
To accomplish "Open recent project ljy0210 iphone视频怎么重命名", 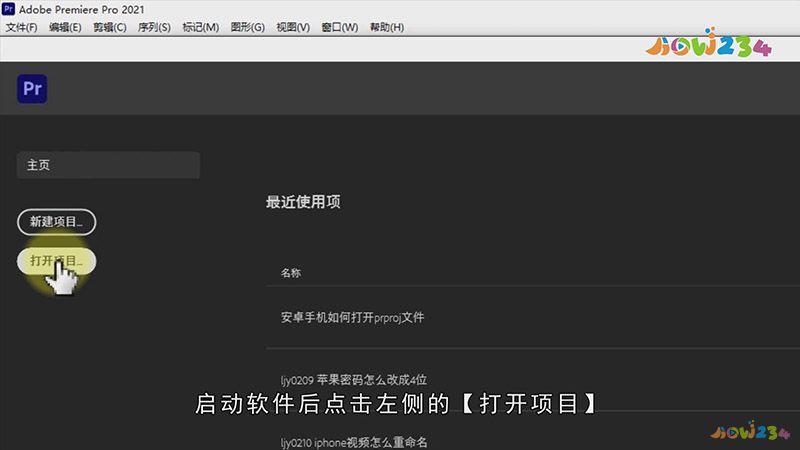I will (x=354, y=442).
